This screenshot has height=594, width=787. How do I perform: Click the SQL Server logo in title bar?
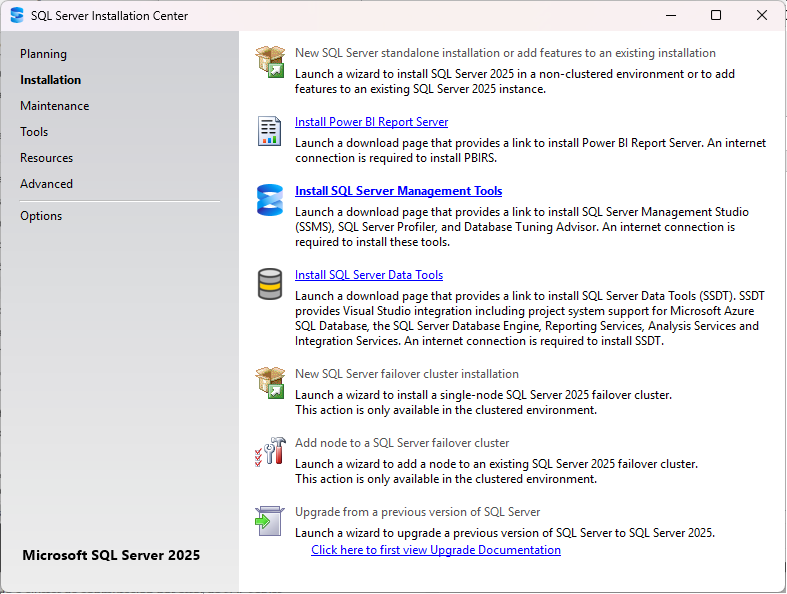17,15
